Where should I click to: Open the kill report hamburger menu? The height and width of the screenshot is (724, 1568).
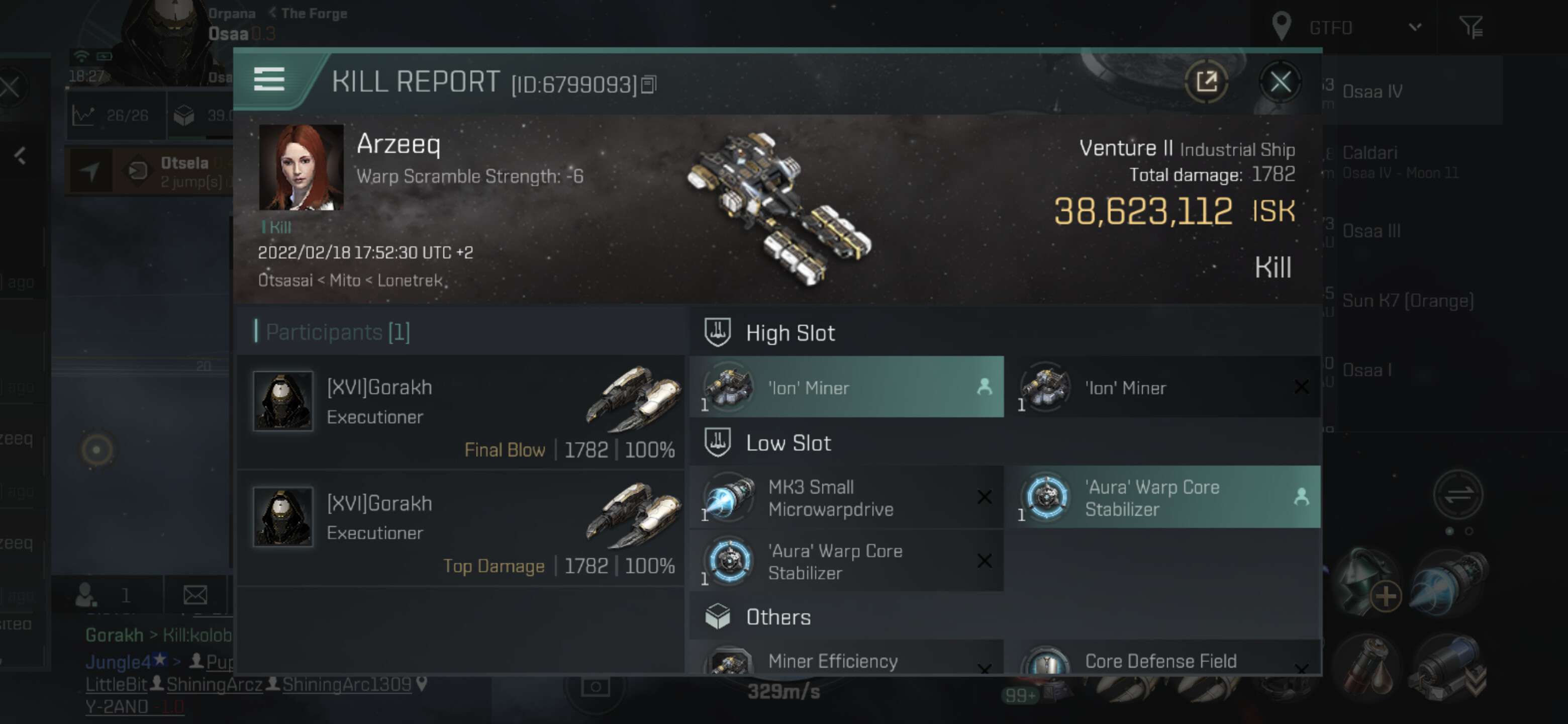269,80
